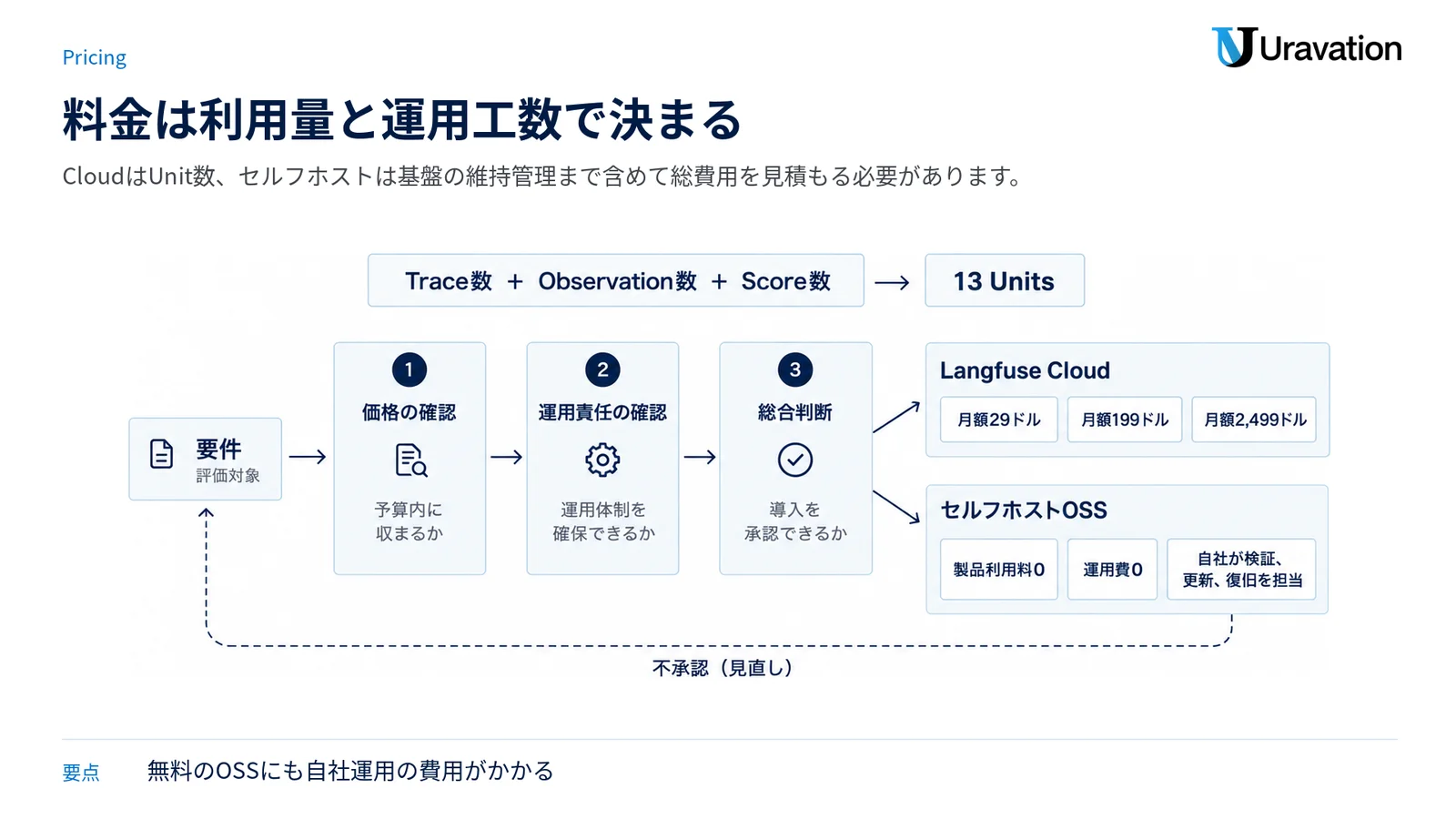Click the gear icon under 運用責任の確認
This screenshot has height=819, width=1456.
tap(602, 460)
